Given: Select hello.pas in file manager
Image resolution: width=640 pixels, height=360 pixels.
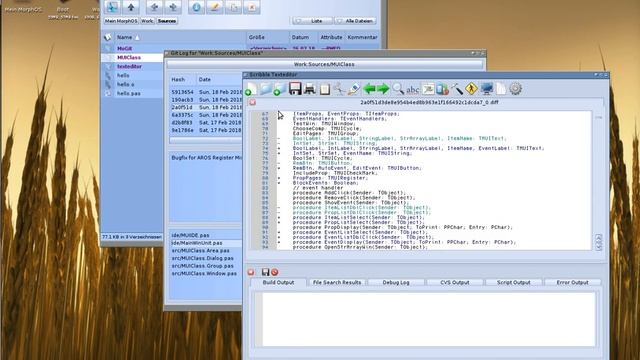Looking at the screenshot, I should click(133, 93).
